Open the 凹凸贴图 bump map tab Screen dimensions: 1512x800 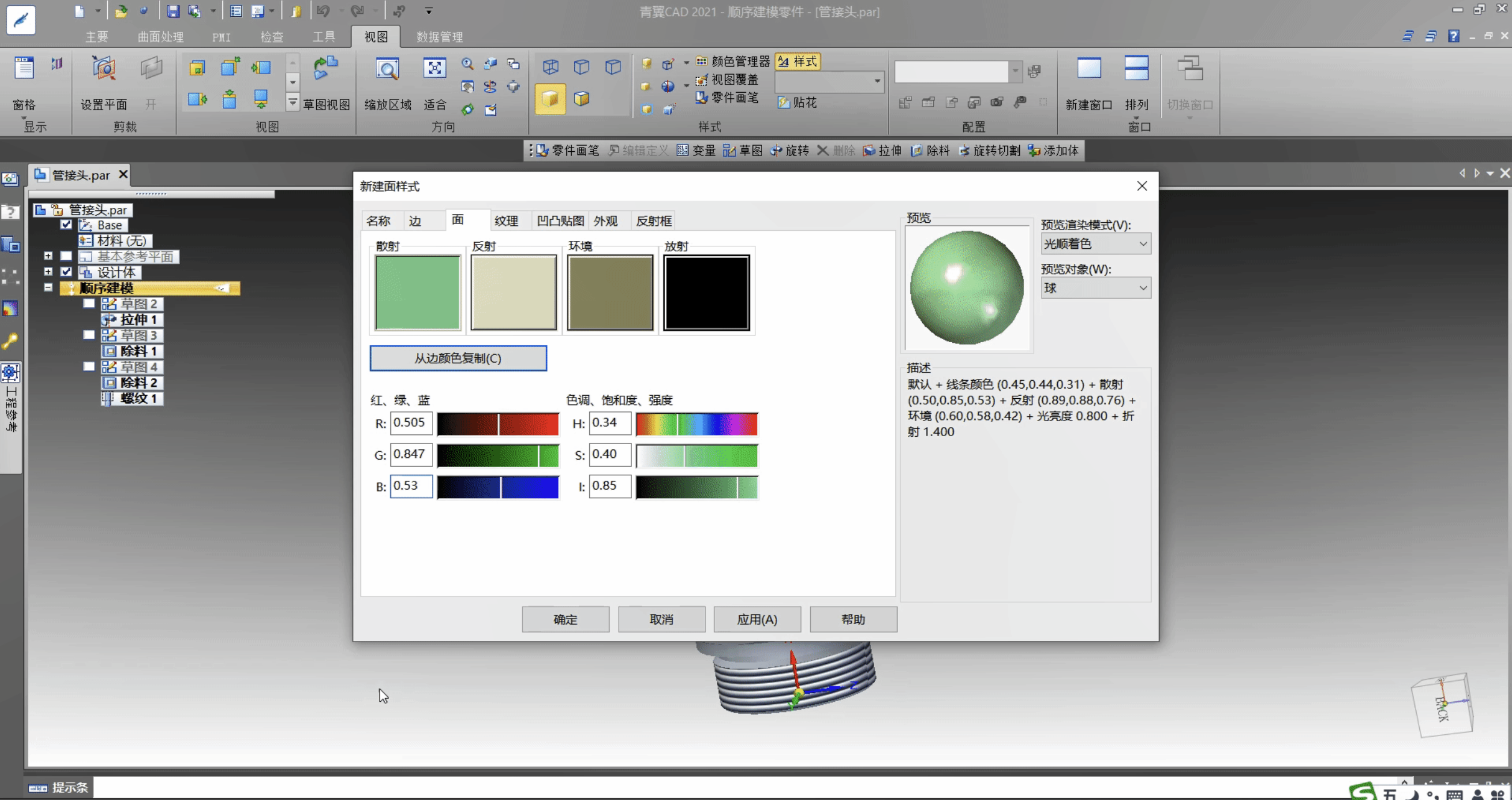tap(560, 221)
